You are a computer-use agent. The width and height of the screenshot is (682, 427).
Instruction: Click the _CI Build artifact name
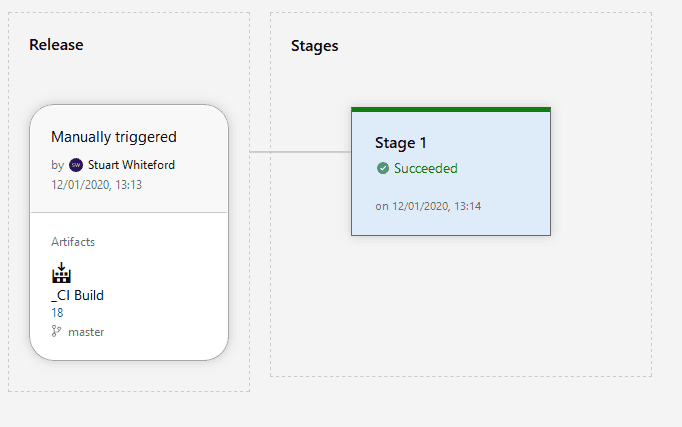pyautogui.click(x=78, y=296)
